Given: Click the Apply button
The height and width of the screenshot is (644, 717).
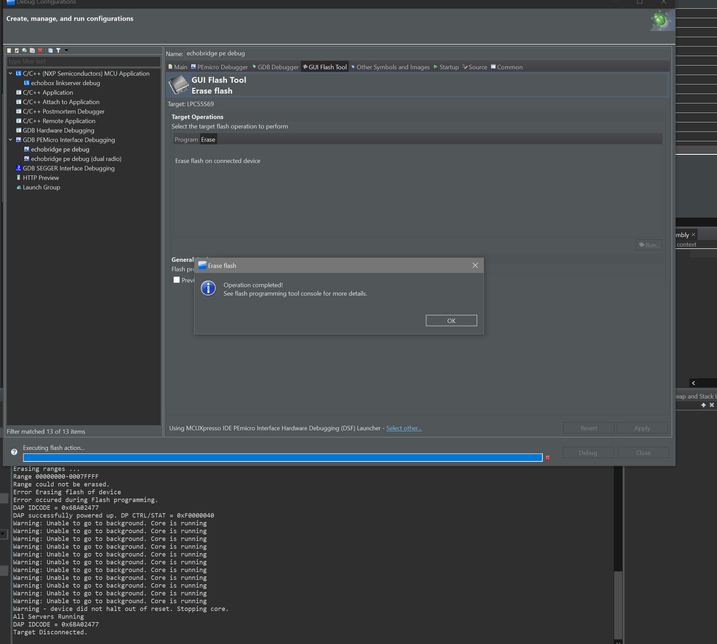Looking at the screenshot, I should 642,428.
